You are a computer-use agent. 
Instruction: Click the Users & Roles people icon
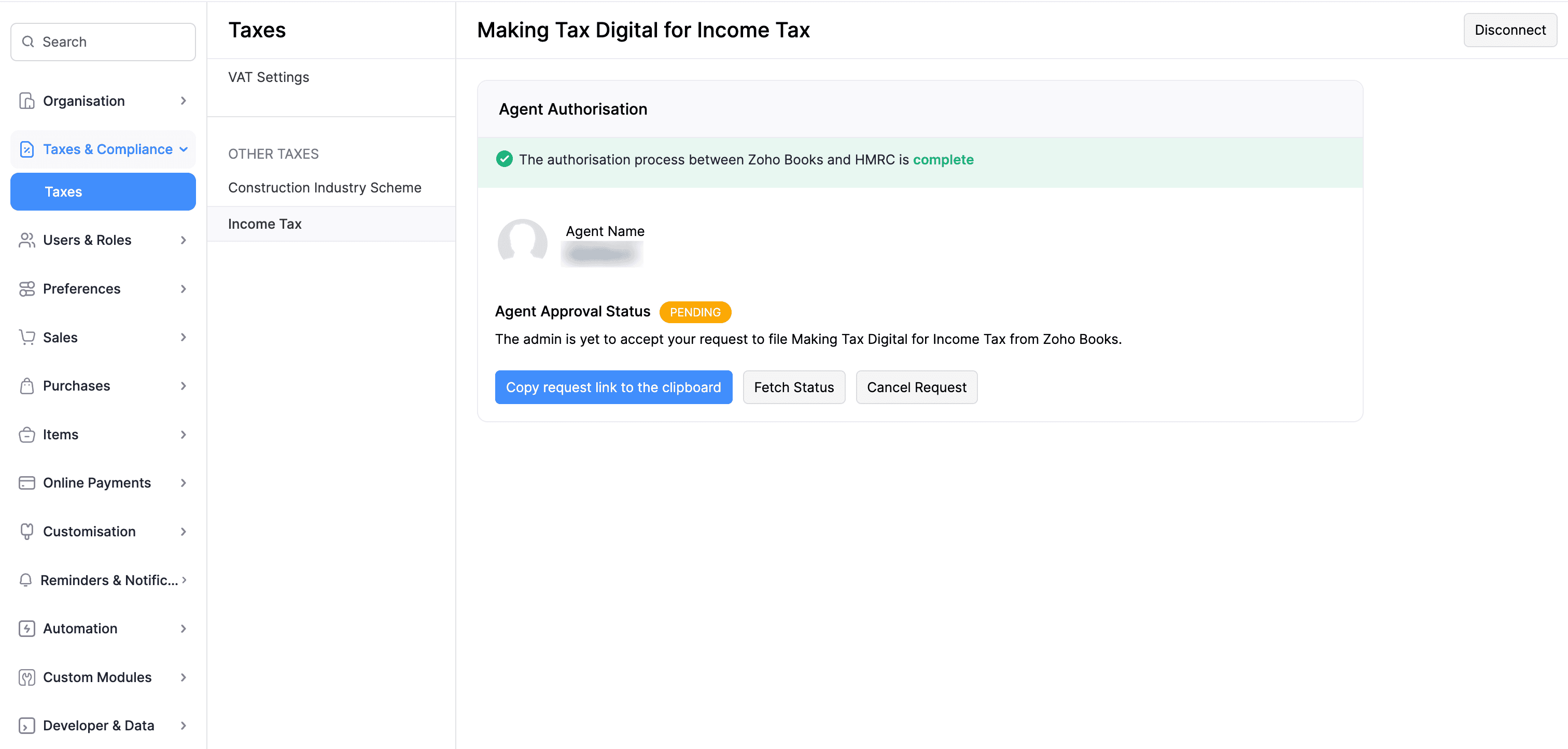[27, 240]
